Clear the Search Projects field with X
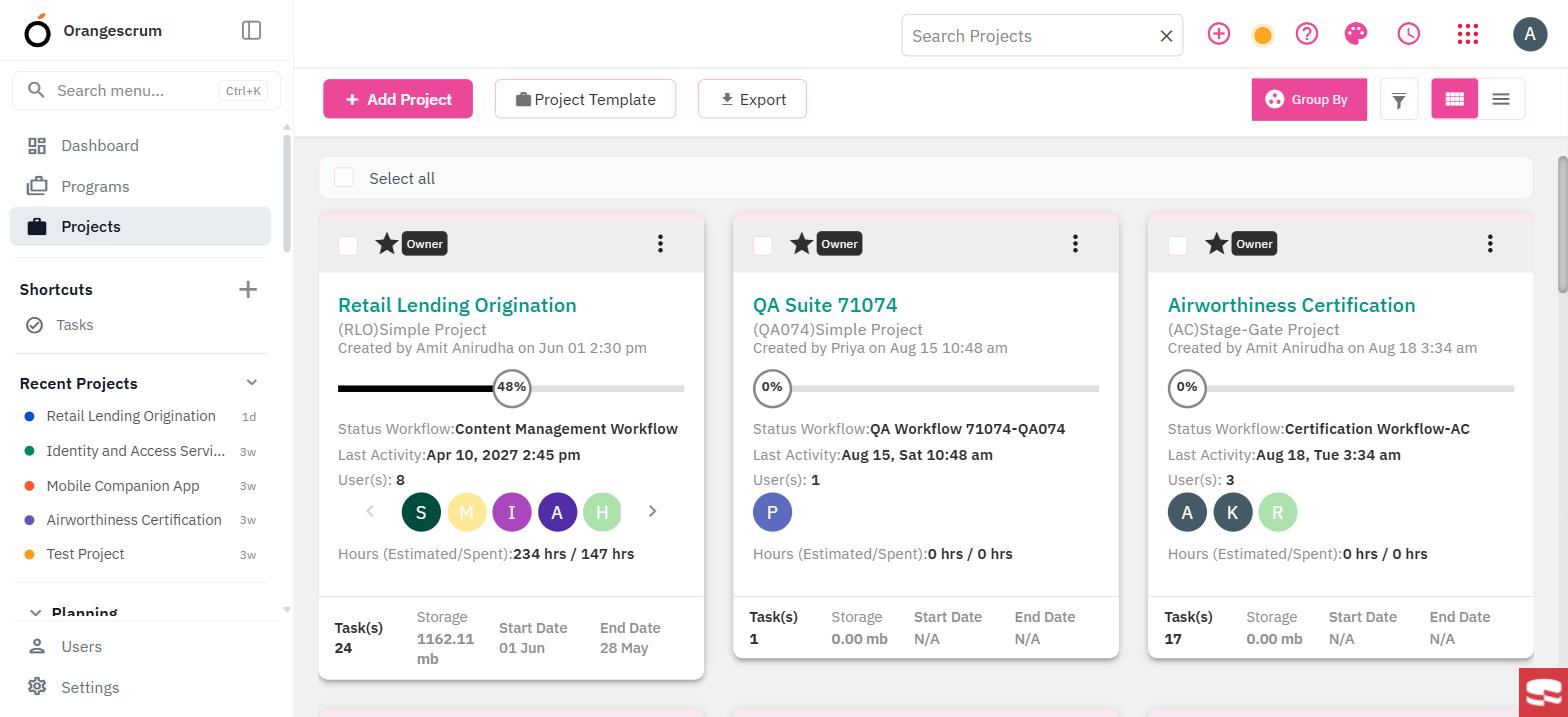The width and height of the screenshot is (1568, 717). point(1166,36)
